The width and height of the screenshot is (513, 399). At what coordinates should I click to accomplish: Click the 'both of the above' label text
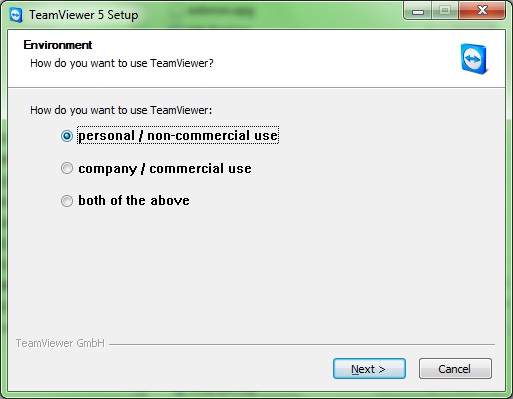click(134, 201)
